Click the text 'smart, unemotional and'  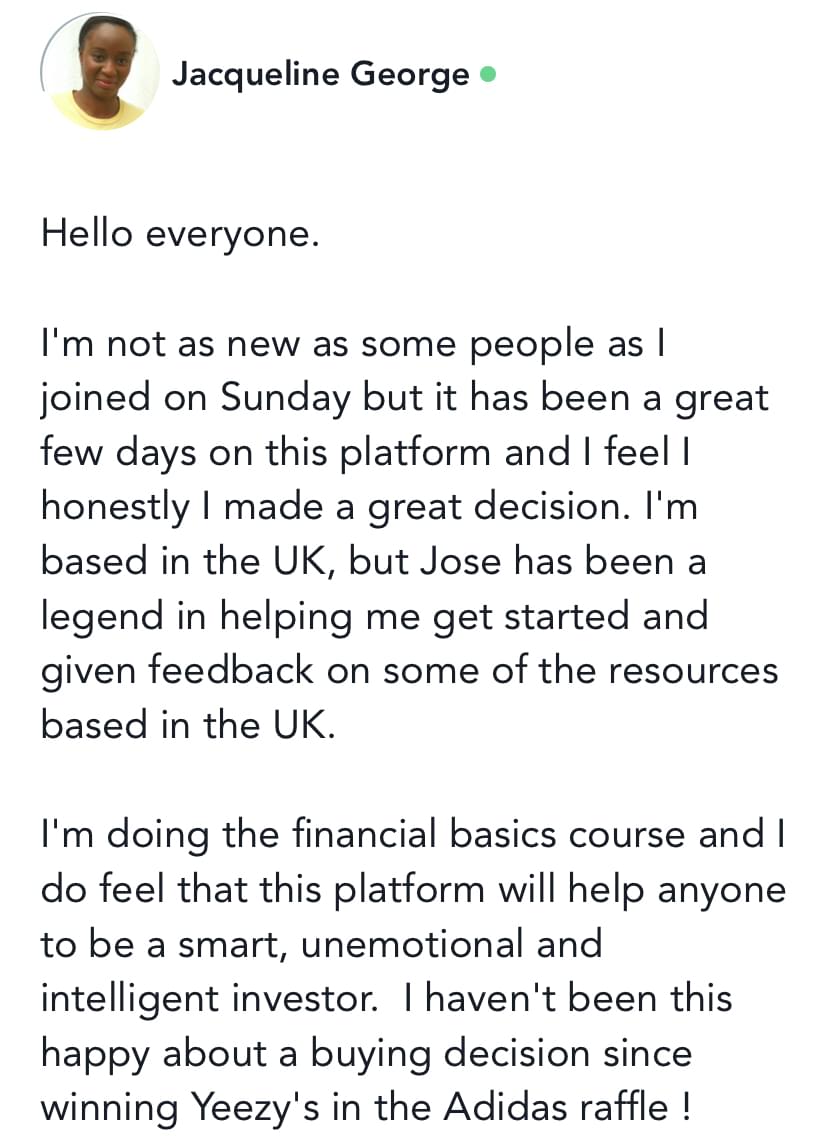click(x=390, y=944)
